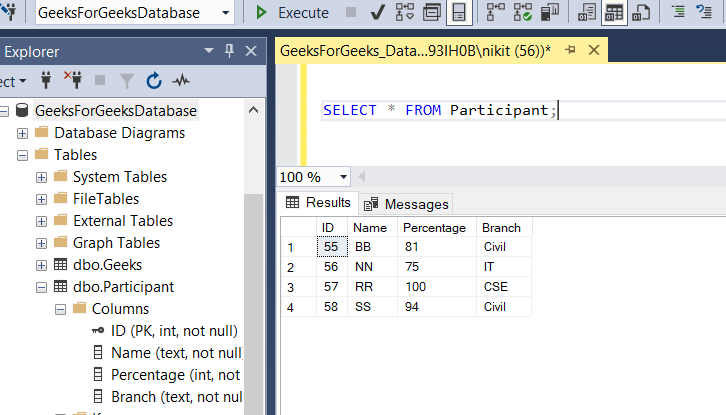Viewport: 726px width, 415px height.
Task: Click the Object Explorer scroll-up arrow
Action: point(253,110)
